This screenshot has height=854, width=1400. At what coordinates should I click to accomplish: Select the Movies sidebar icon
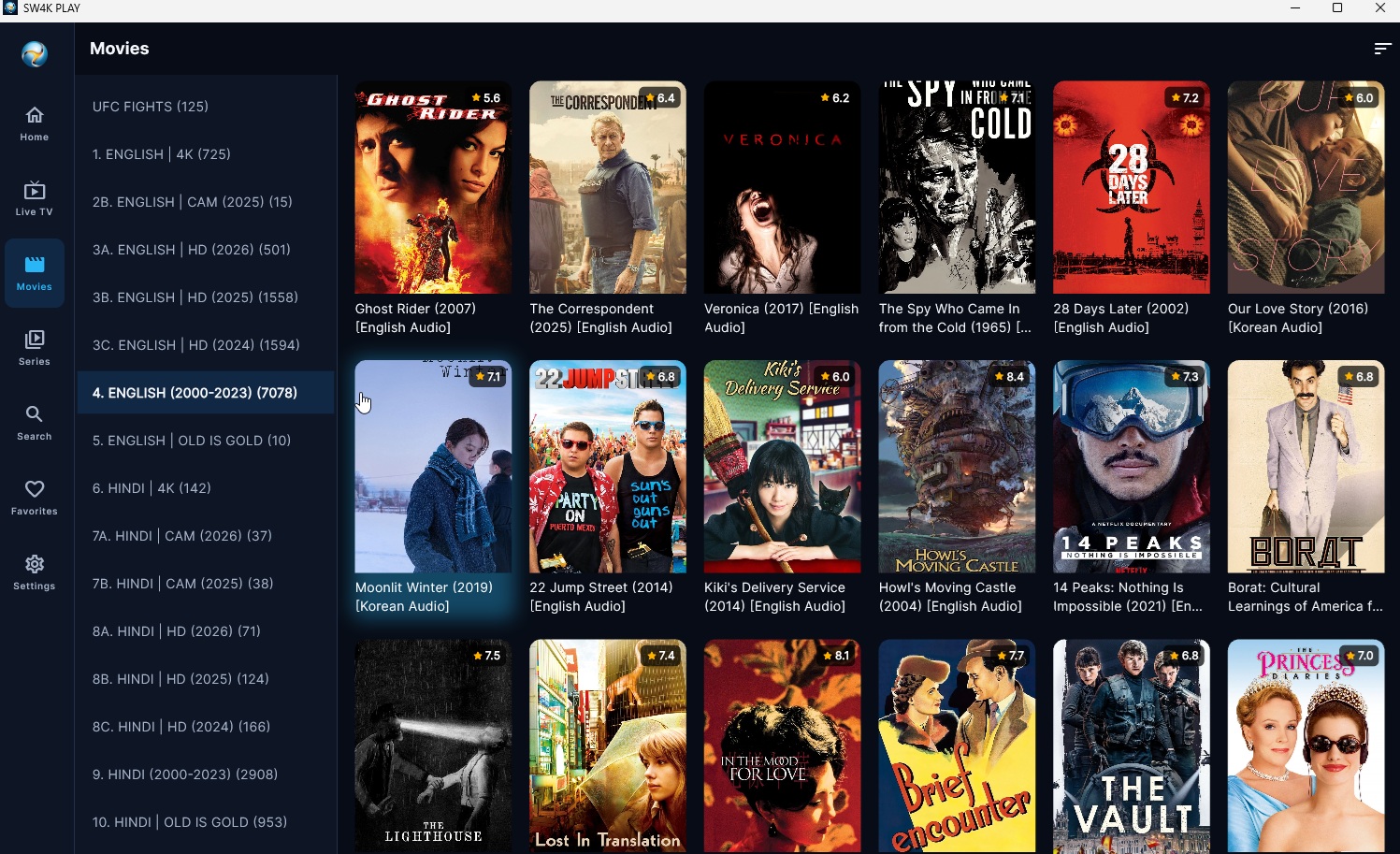coord(35,273)
